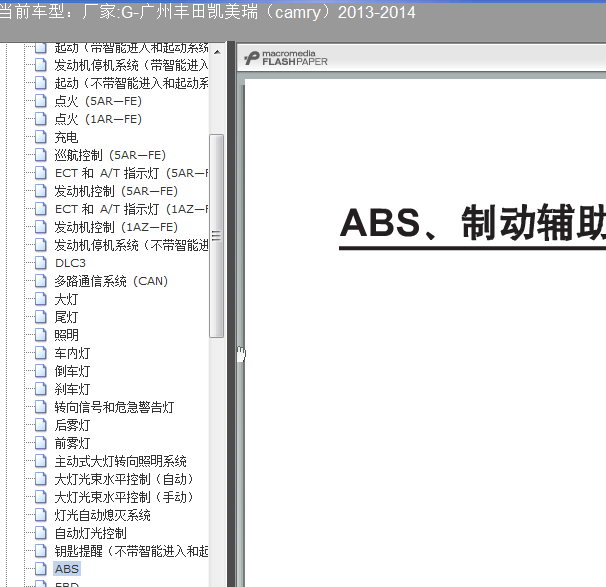The height and width of the screenshot is (587, 606).
Task: Open 大灯光束水平控制 (手动) entry
Action: 124,497
